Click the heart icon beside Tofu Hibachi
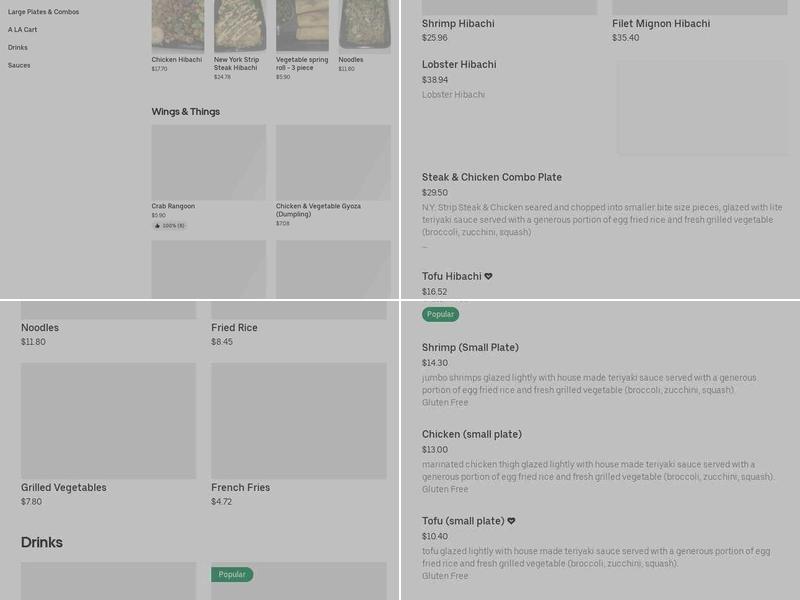Screen dimensions: 800x600 488,276
